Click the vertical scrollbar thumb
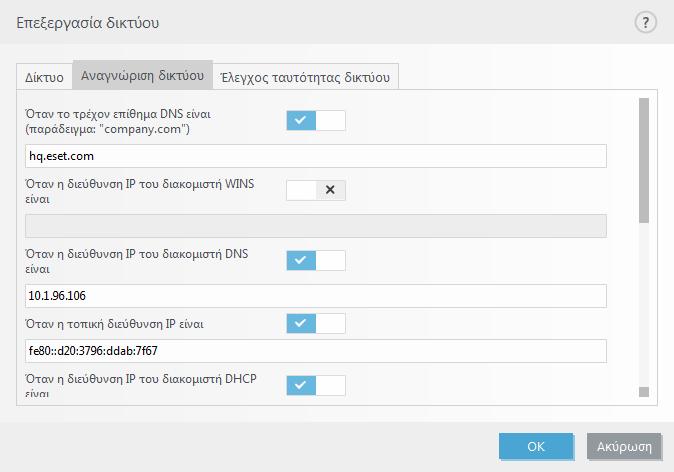 (x=643, y=160)
